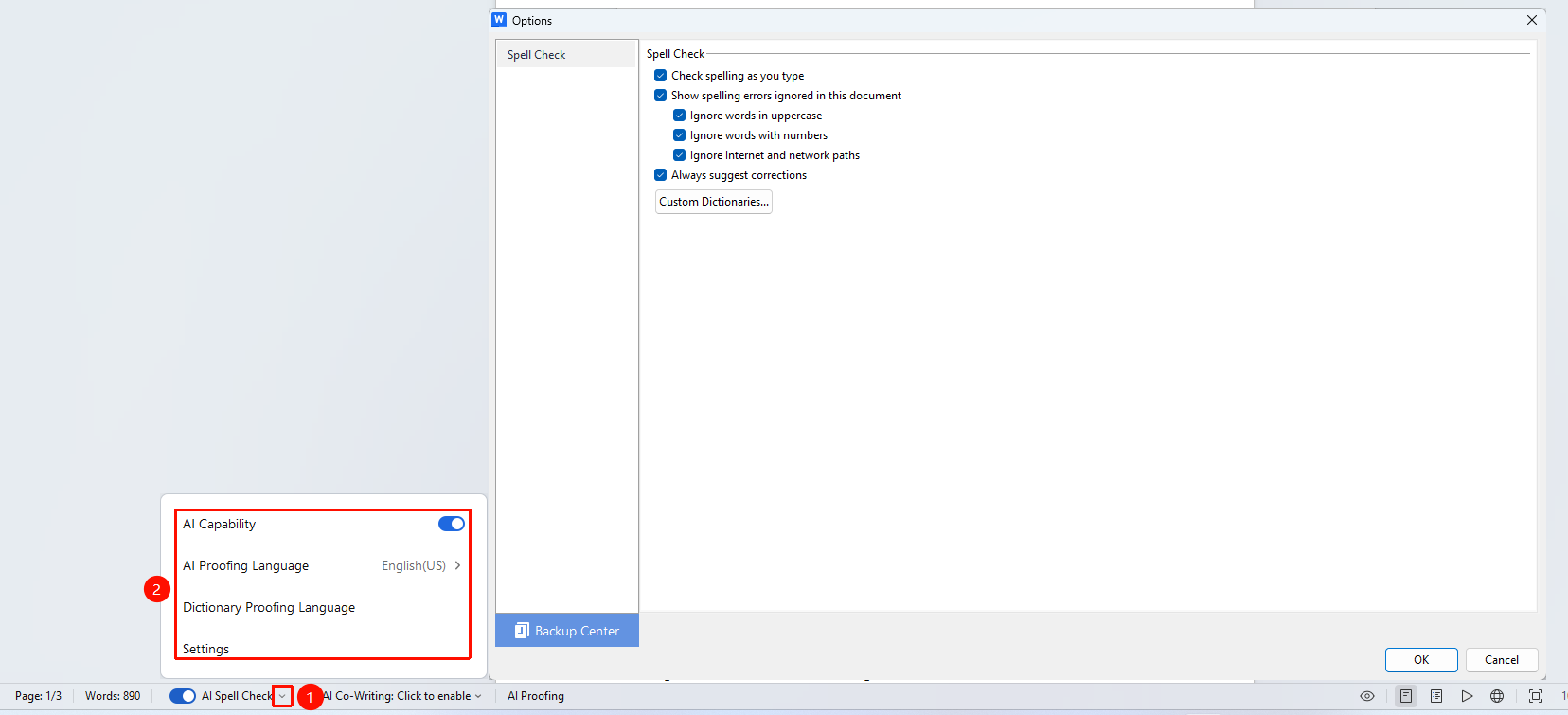Expand AI Co-Writing dropdown arrow
This screenshot has width=1568, height=715.
(x=478, y=696)
